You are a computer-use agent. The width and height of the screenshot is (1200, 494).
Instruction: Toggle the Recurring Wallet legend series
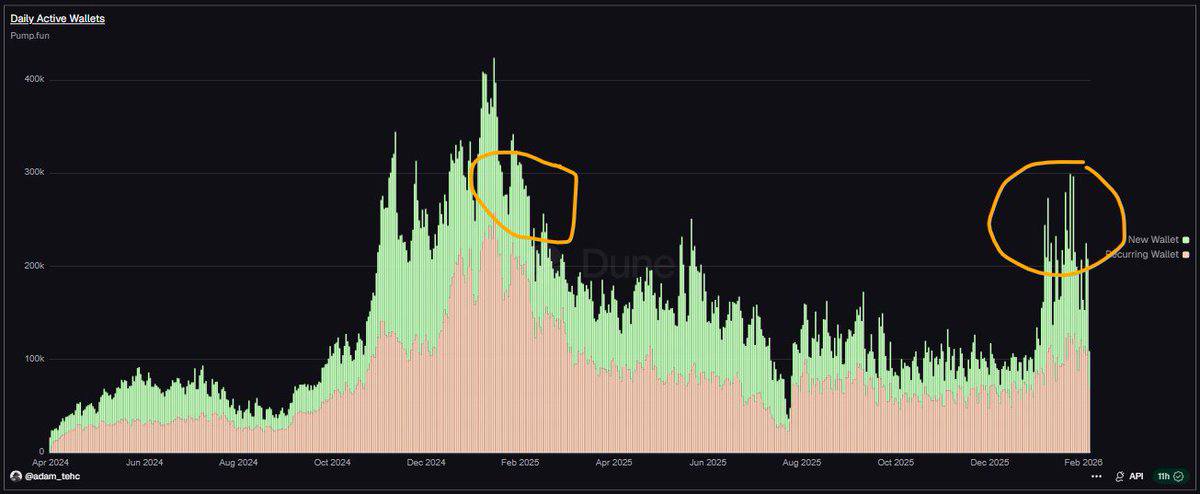[x=1144, y=255]
